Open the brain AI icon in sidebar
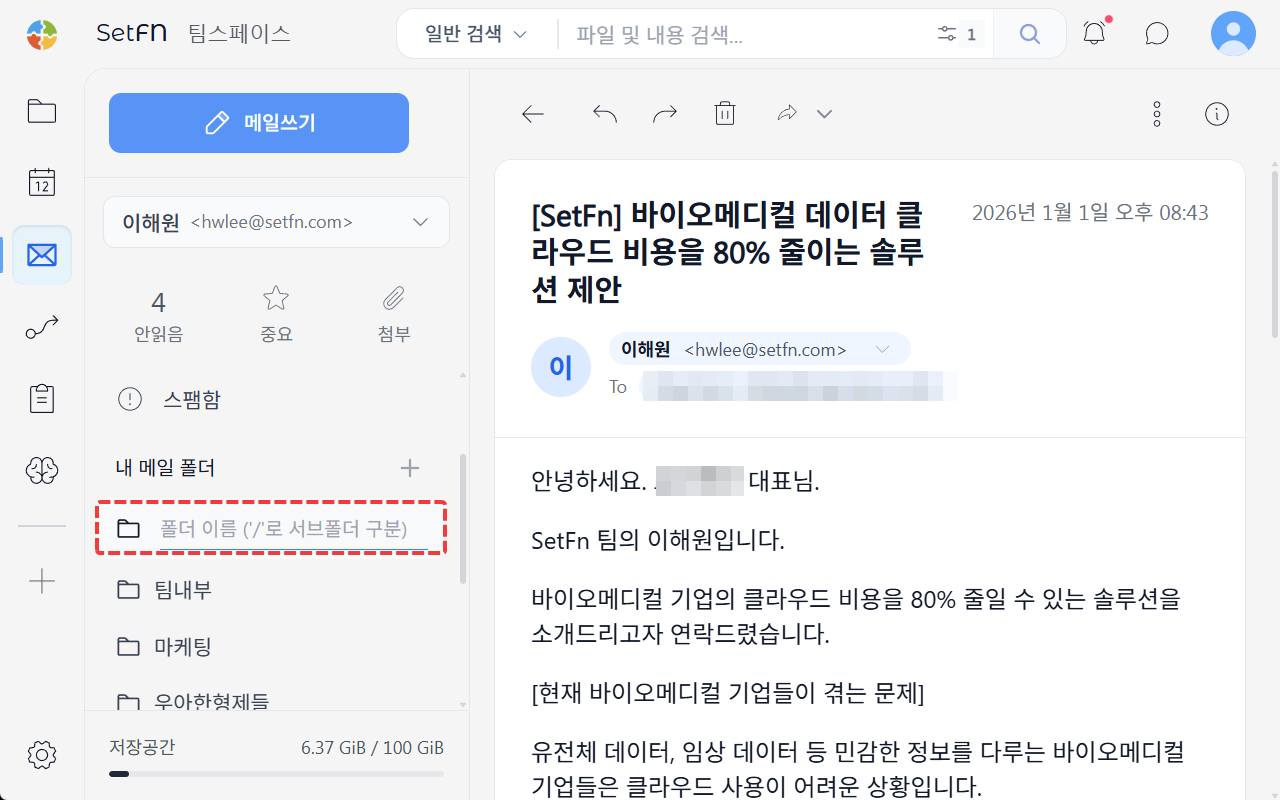This screenshot has width=1280, height=800. [42, 469]
